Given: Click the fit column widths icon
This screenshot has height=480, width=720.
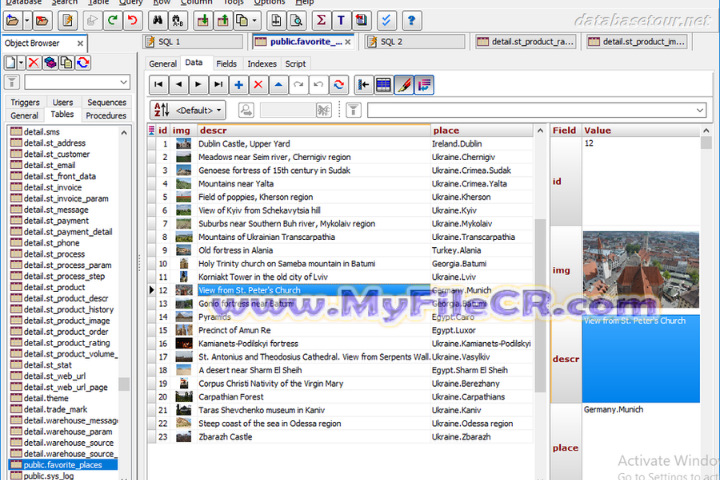Looking at the screenshot, I should click(363, 85).
